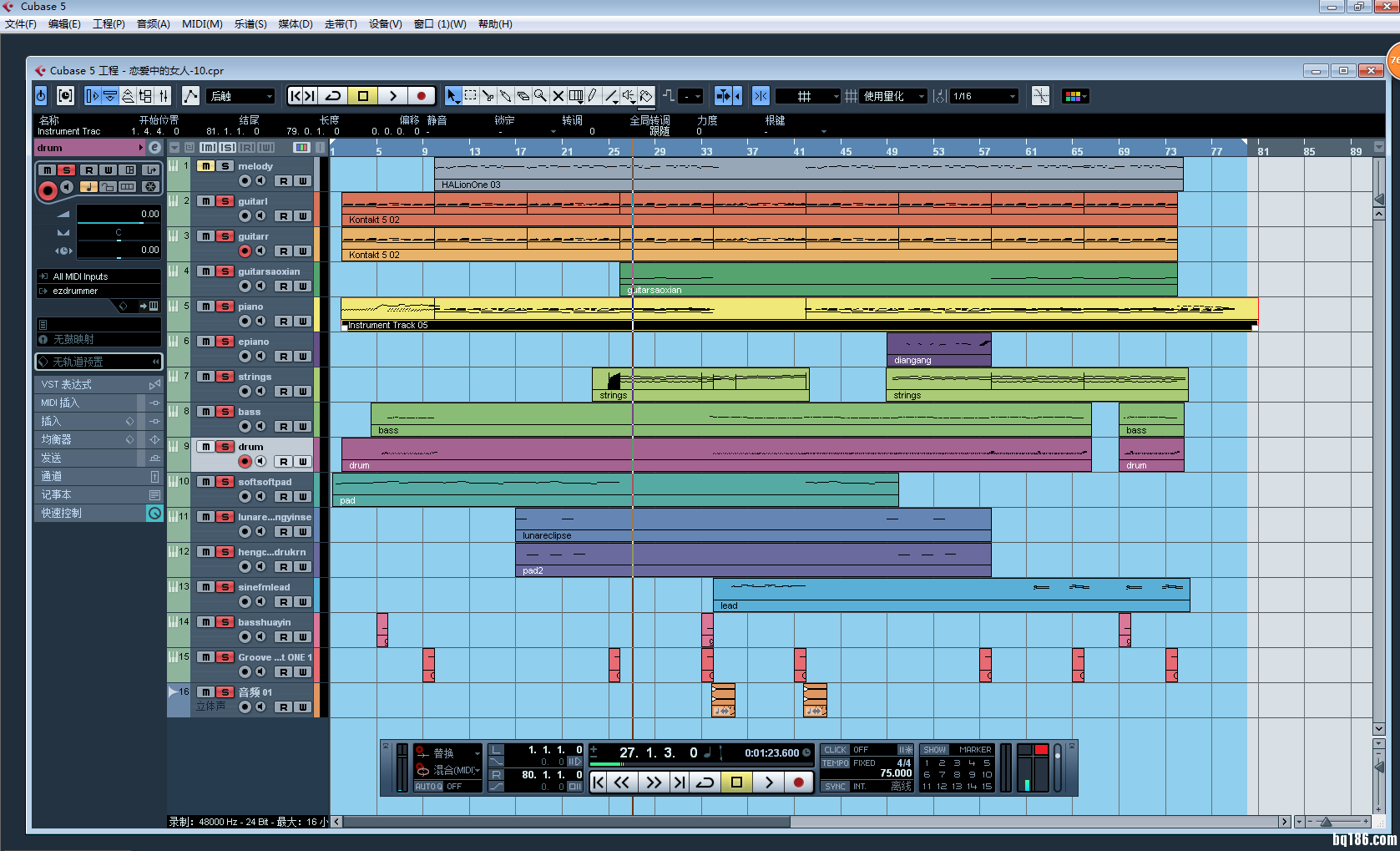Click SYNC button in transport panel
The width and height of the screenshot is (1400, 851).
pyautogui.click(x=835, y=786)
